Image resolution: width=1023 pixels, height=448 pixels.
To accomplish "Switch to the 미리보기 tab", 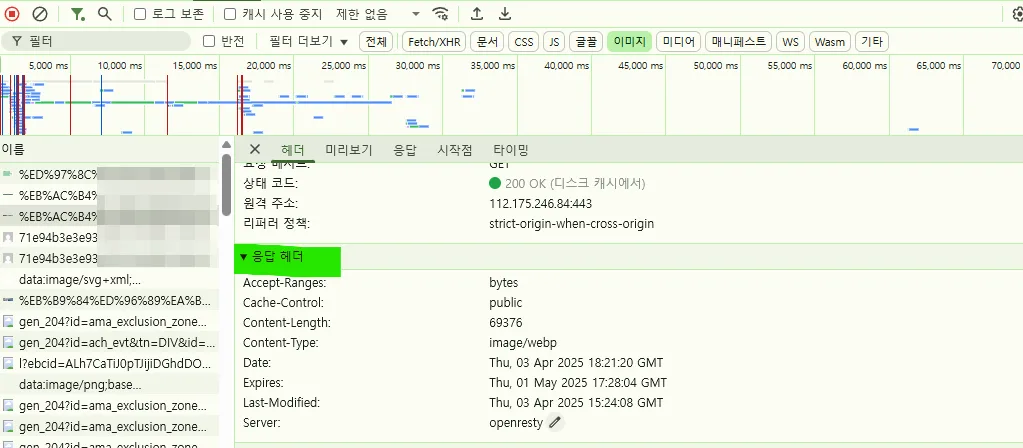I will pyautogui.click(x=348, y=150).
